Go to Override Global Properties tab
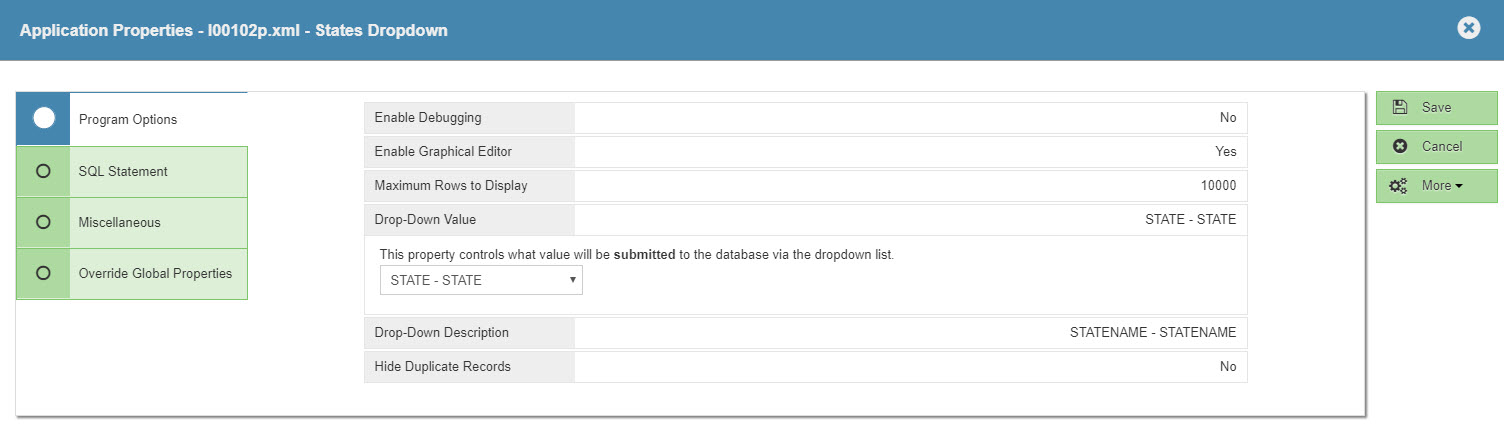This screenshot has height=431, width=1504. (x=155, y=273)
